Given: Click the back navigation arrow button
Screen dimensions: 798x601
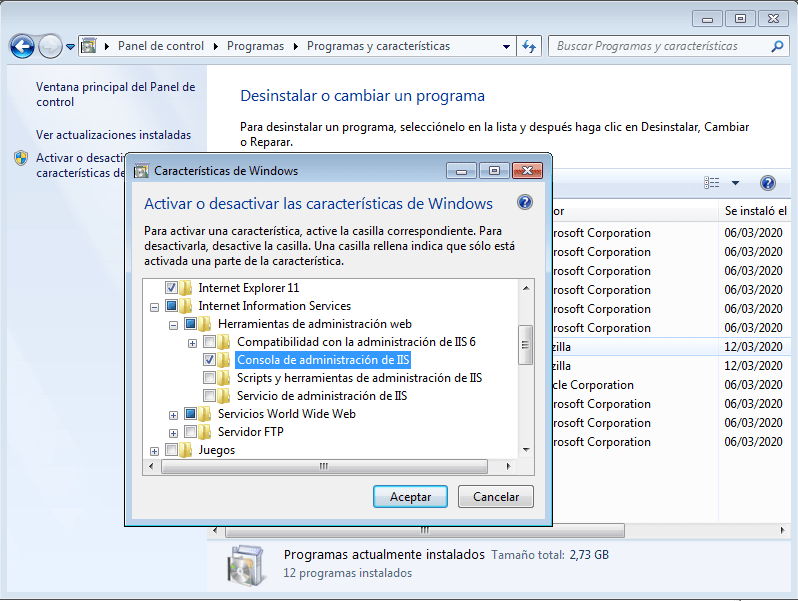Looking at the screenshot, I should point(22,46).
